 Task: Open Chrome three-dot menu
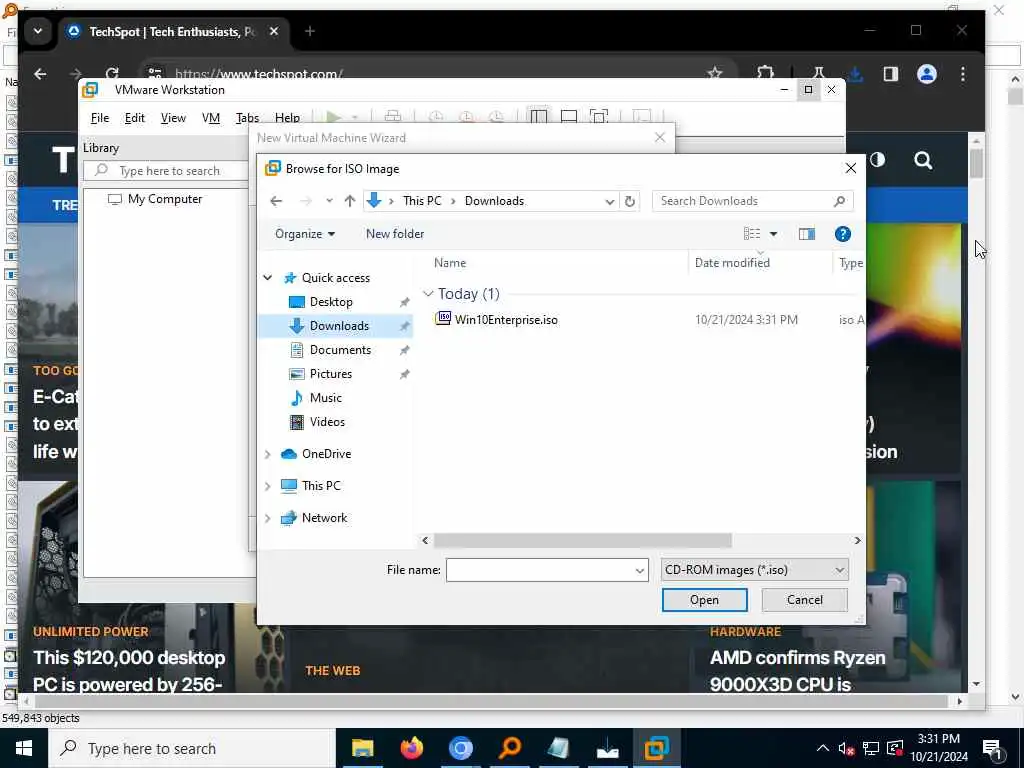[x=963, y=74]
